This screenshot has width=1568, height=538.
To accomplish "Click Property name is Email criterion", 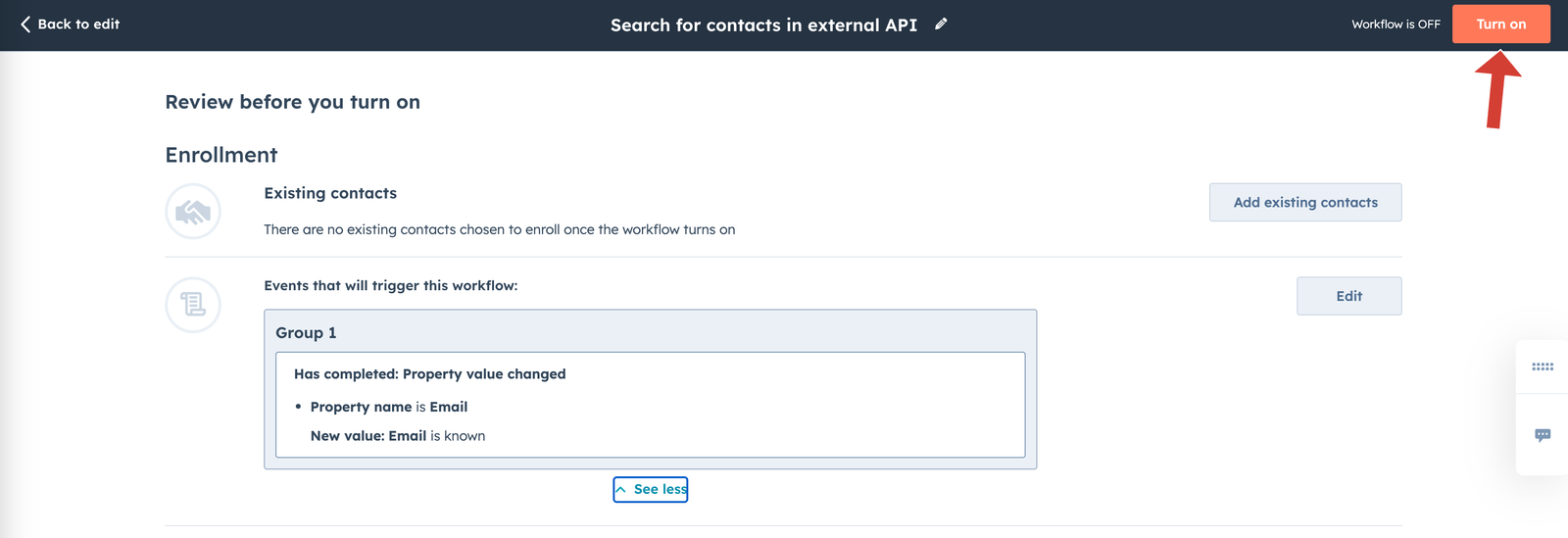I will [x=388, y=407].
